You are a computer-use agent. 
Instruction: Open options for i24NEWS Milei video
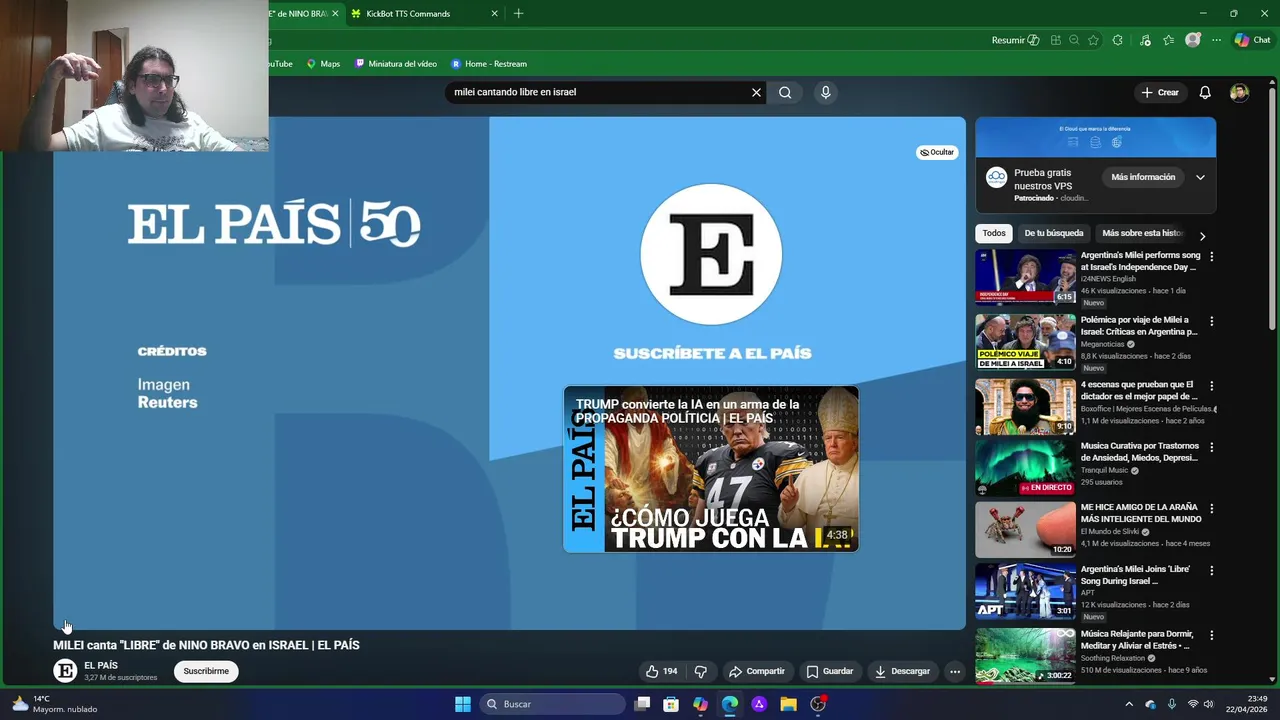1212,257
